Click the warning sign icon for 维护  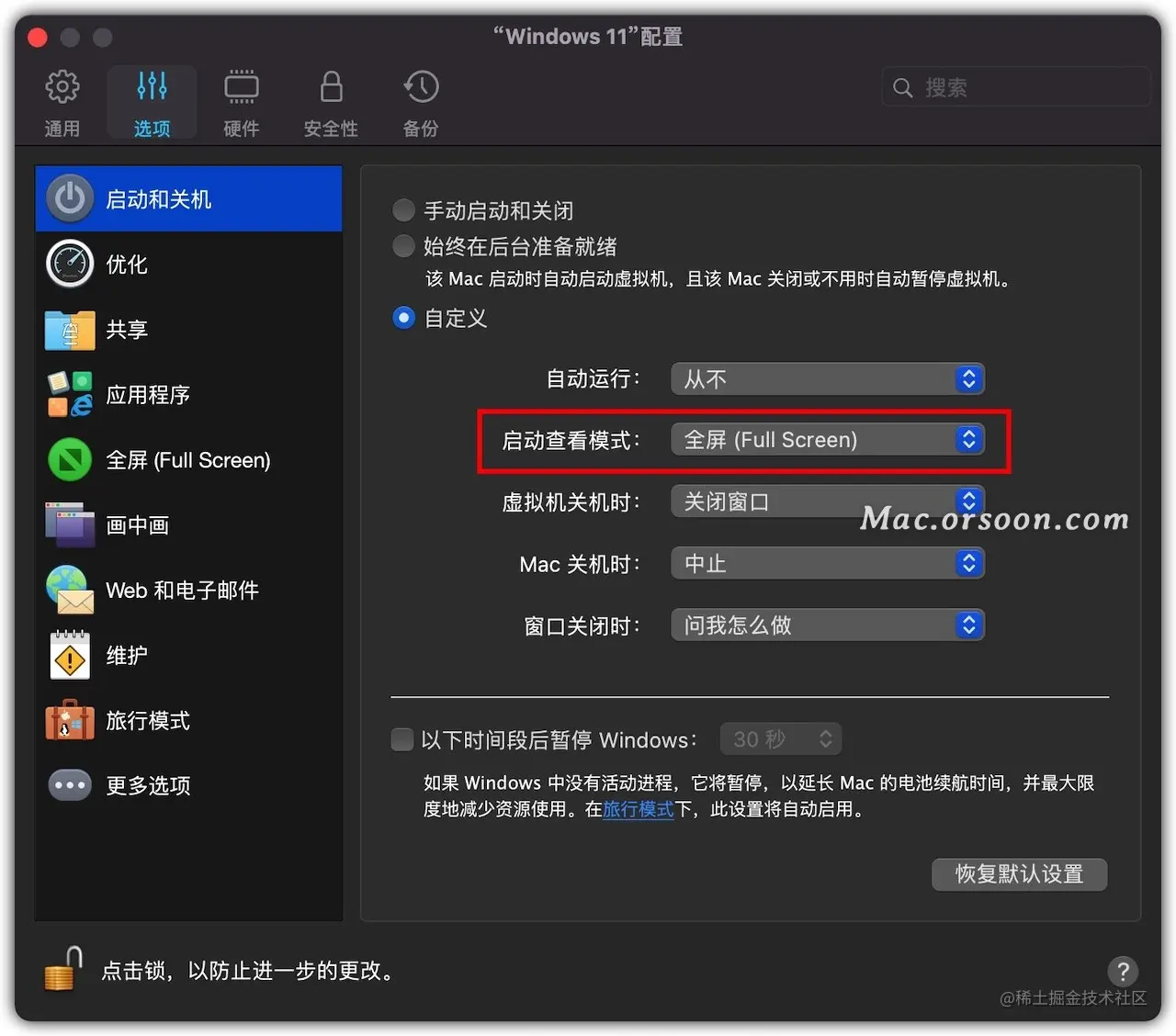[x=70, y=655]
